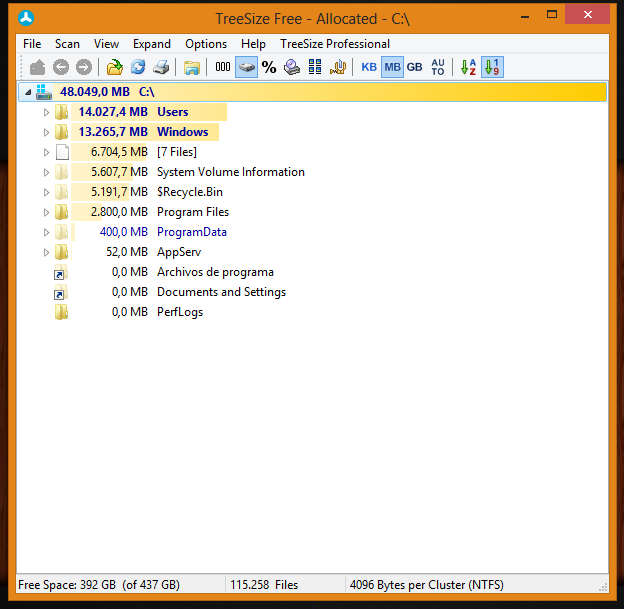
Task: Expand the Program Files folder node
Action: click(x=46, y=212)
